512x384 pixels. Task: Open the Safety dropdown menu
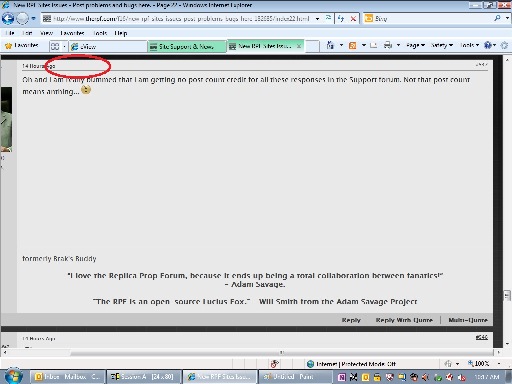tap(442, 45)
